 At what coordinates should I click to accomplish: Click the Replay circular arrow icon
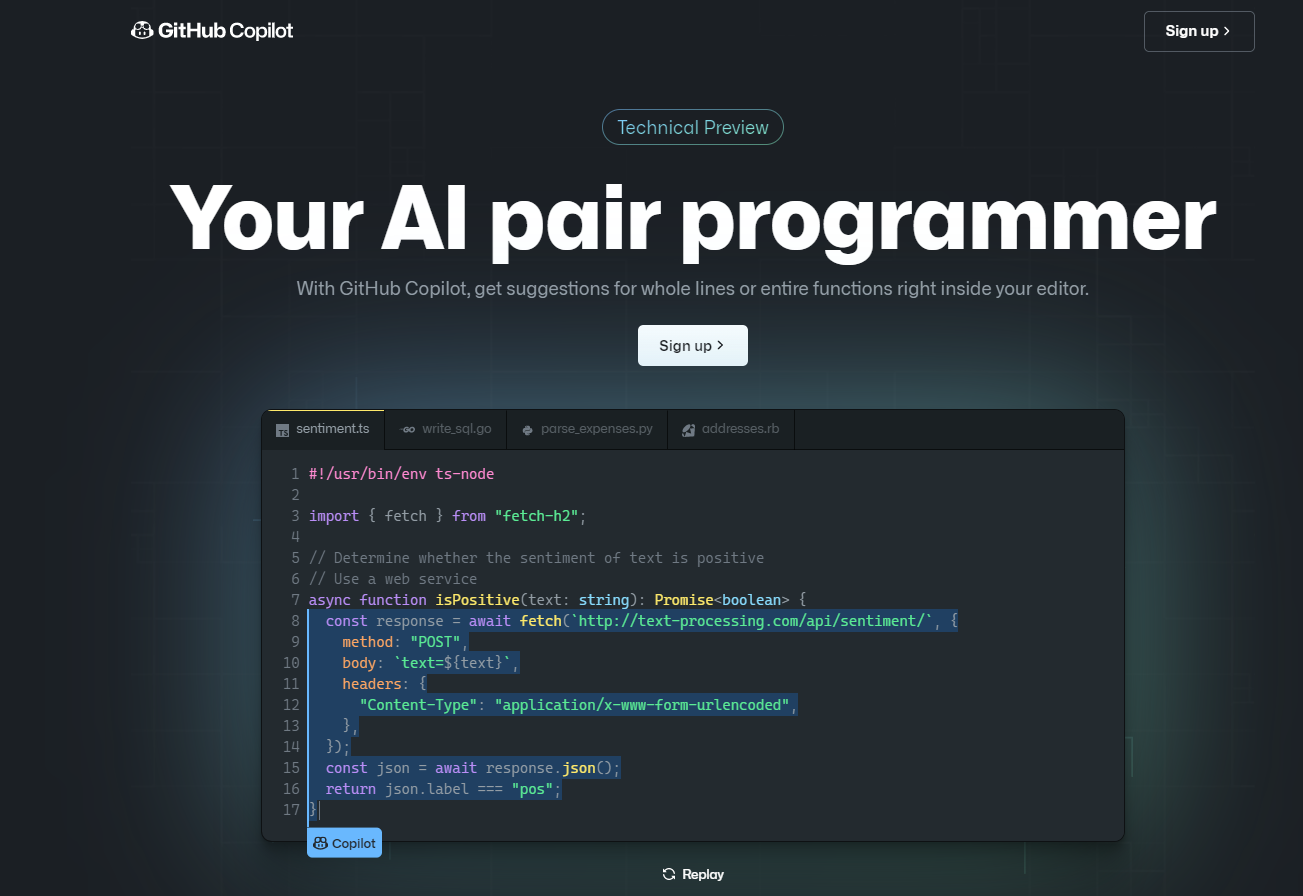[x=669, y=874]
